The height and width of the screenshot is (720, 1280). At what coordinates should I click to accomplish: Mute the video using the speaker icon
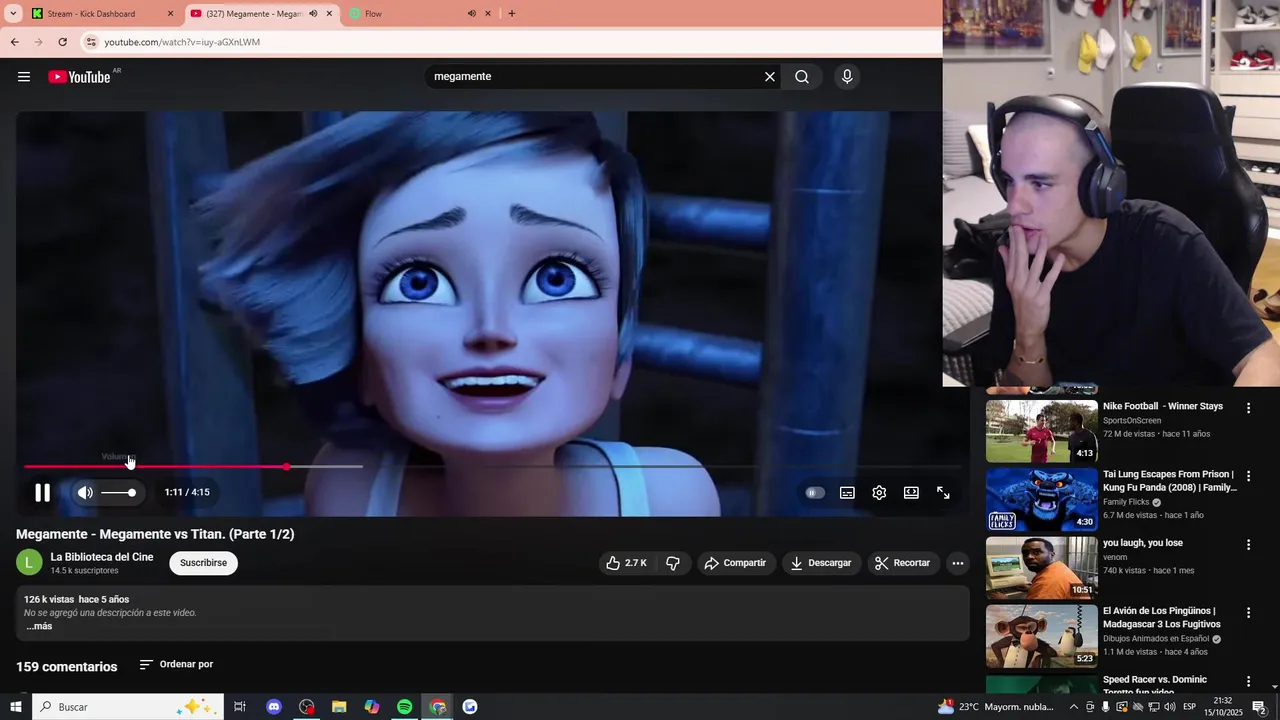[85, 492]
